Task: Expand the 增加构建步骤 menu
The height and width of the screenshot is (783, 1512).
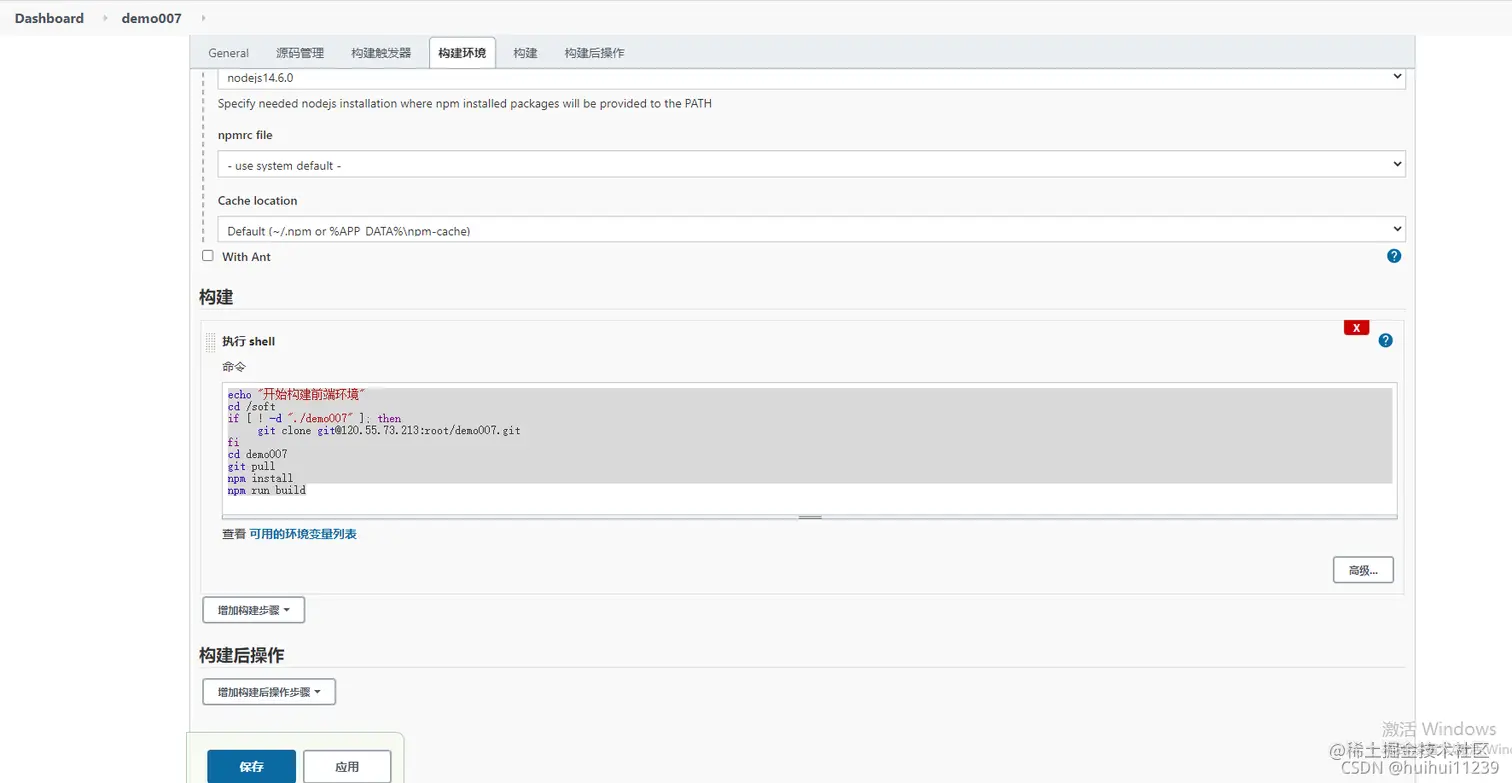Action: coord(254,610)
